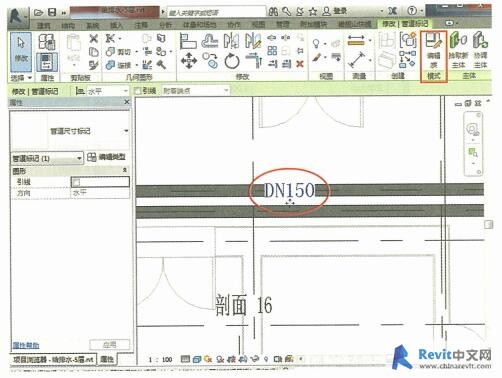Open the Insert (插入) ribbon tab
502x378 pixels.
116,25
